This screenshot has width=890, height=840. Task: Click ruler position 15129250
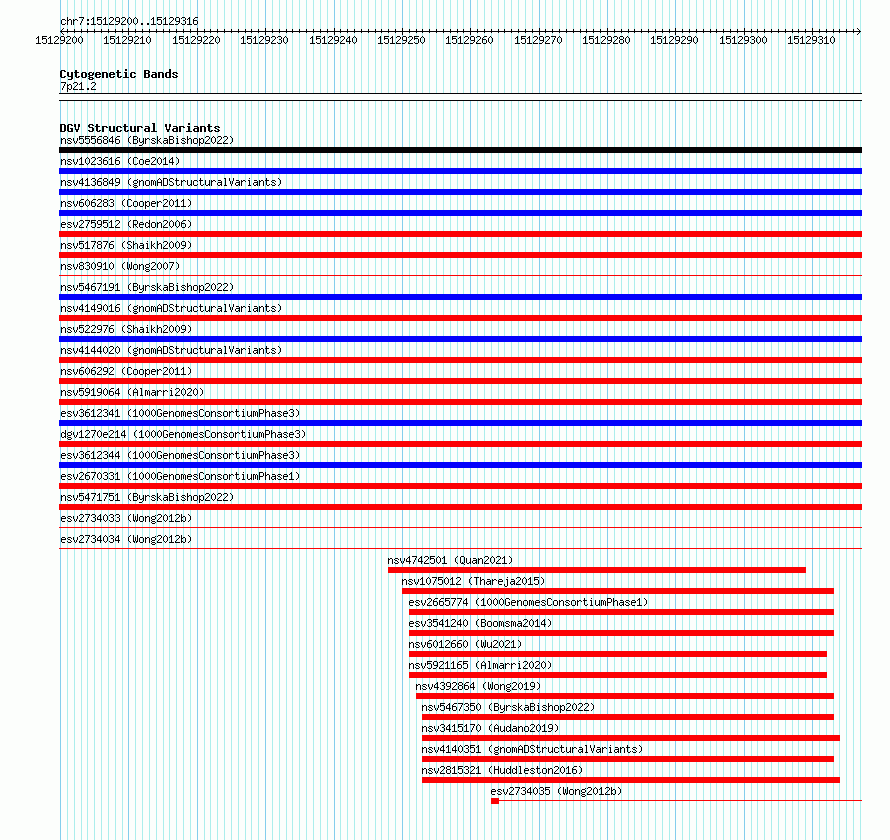(401, 40)
